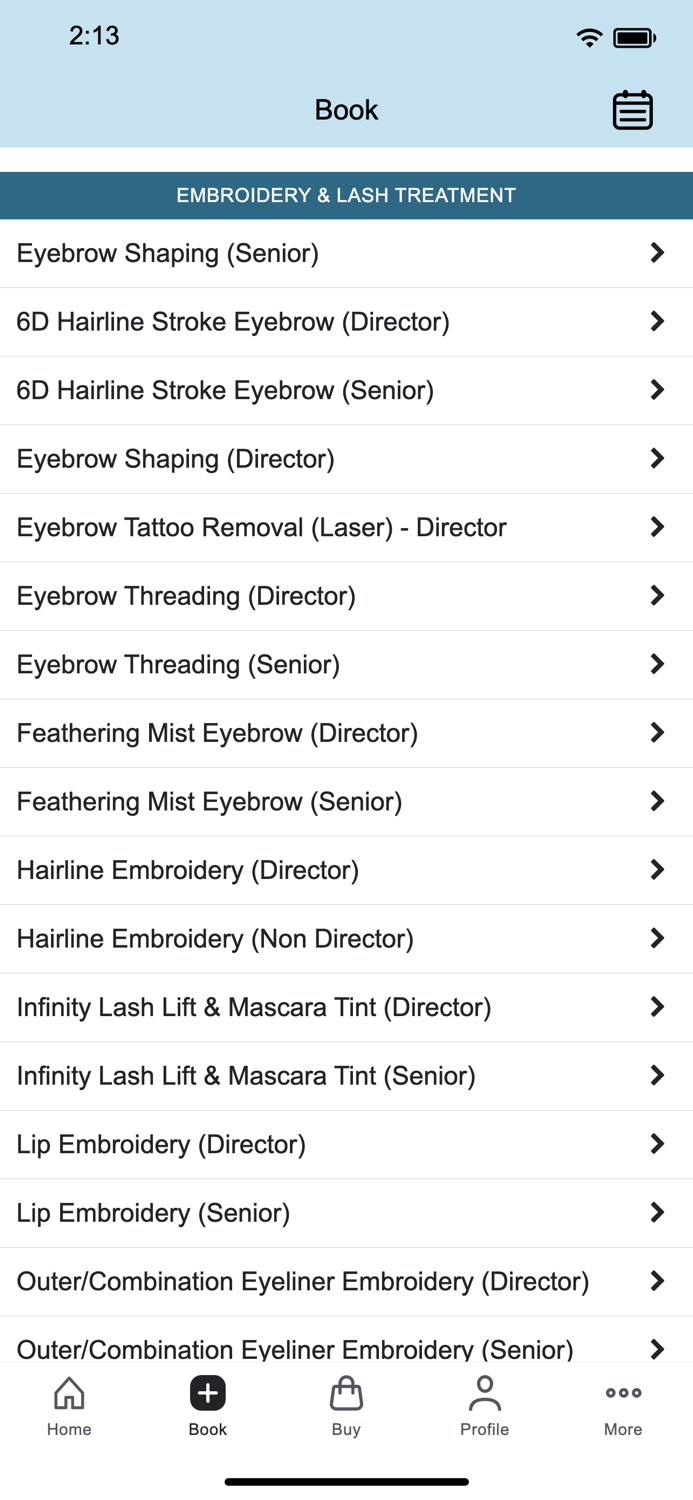Screen dimensions: 693x1500
Task: Pick Infinity Lash Lift & Mascara Tint (Director)
Action: (254, 1007)
